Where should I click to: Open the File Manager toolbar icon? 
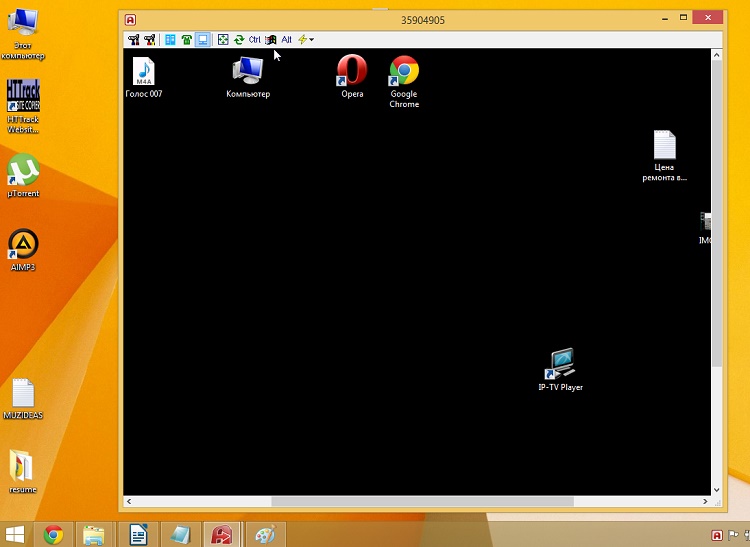pos(170,40)
